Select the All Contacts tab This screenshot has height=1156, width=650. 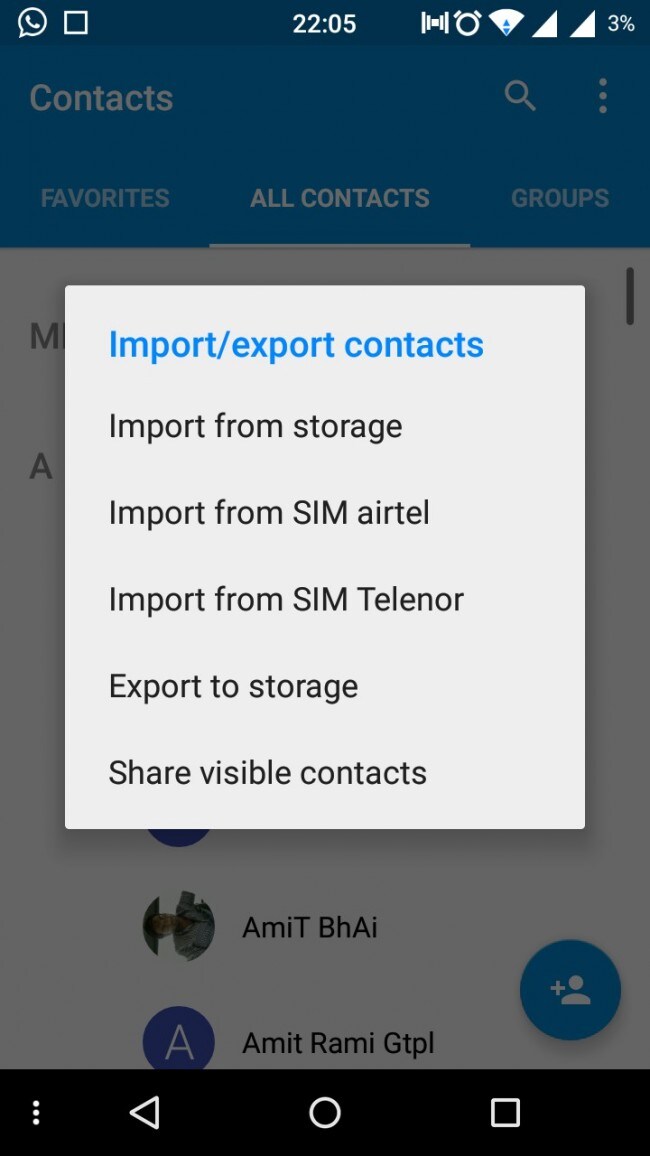click(340, 198)
